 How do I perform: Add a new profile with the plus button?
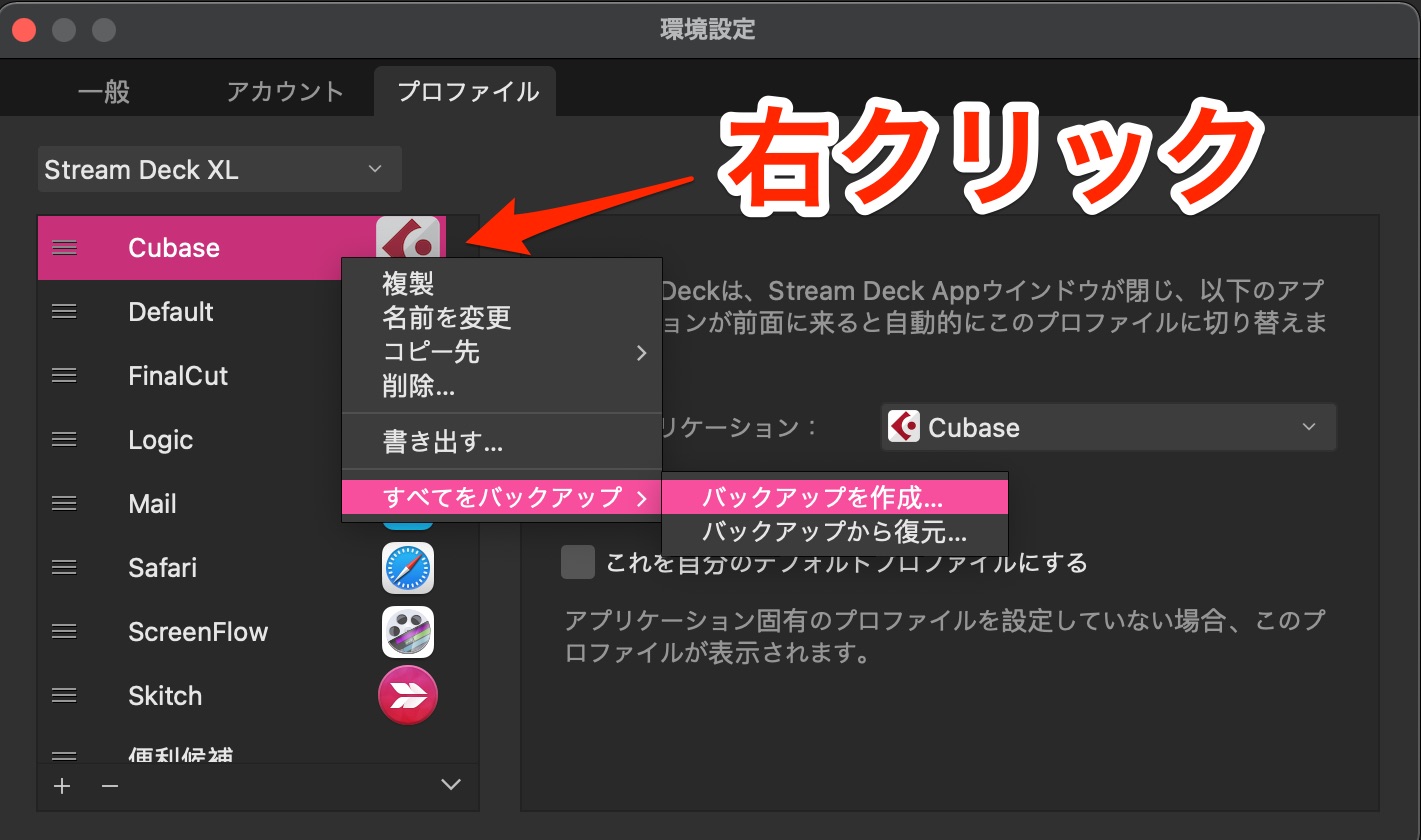coord(62,786)
